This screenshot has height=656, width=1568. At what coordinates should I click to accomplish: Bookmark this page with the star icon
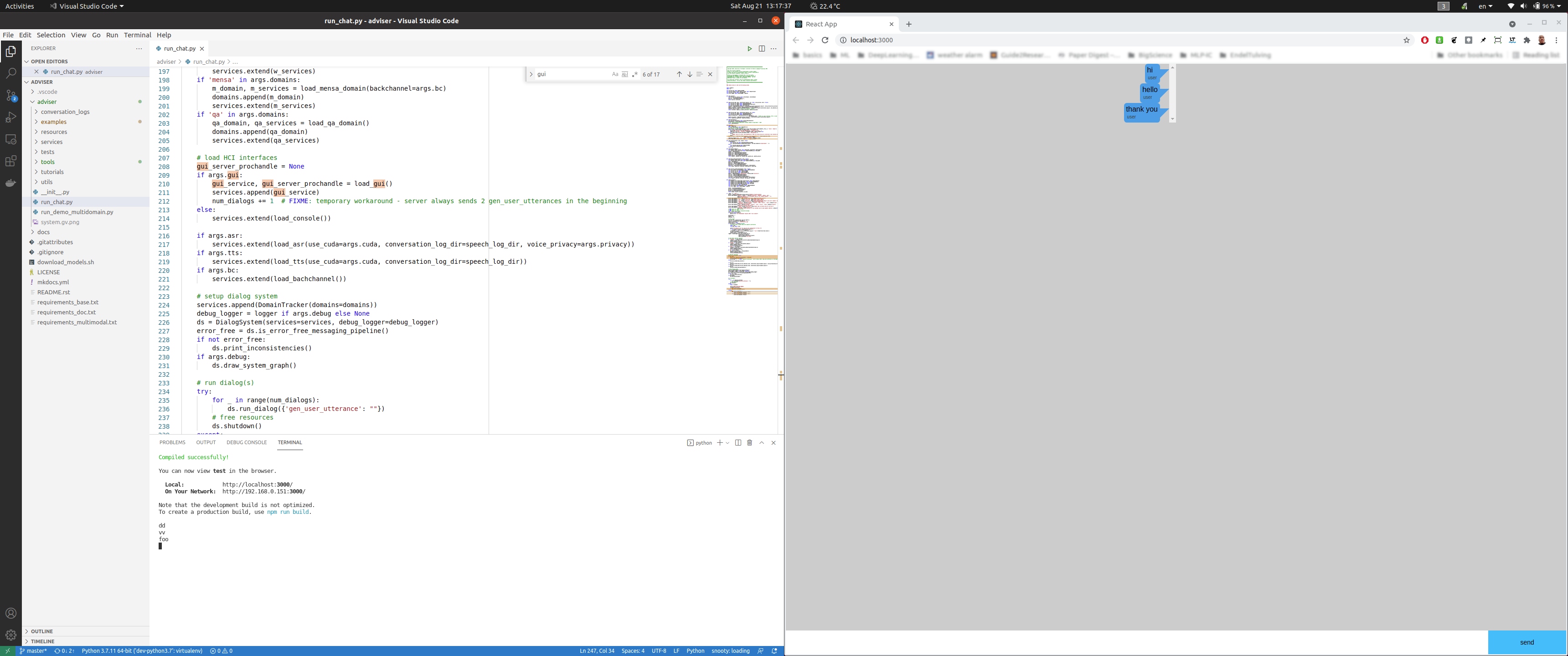[1406, 40]
